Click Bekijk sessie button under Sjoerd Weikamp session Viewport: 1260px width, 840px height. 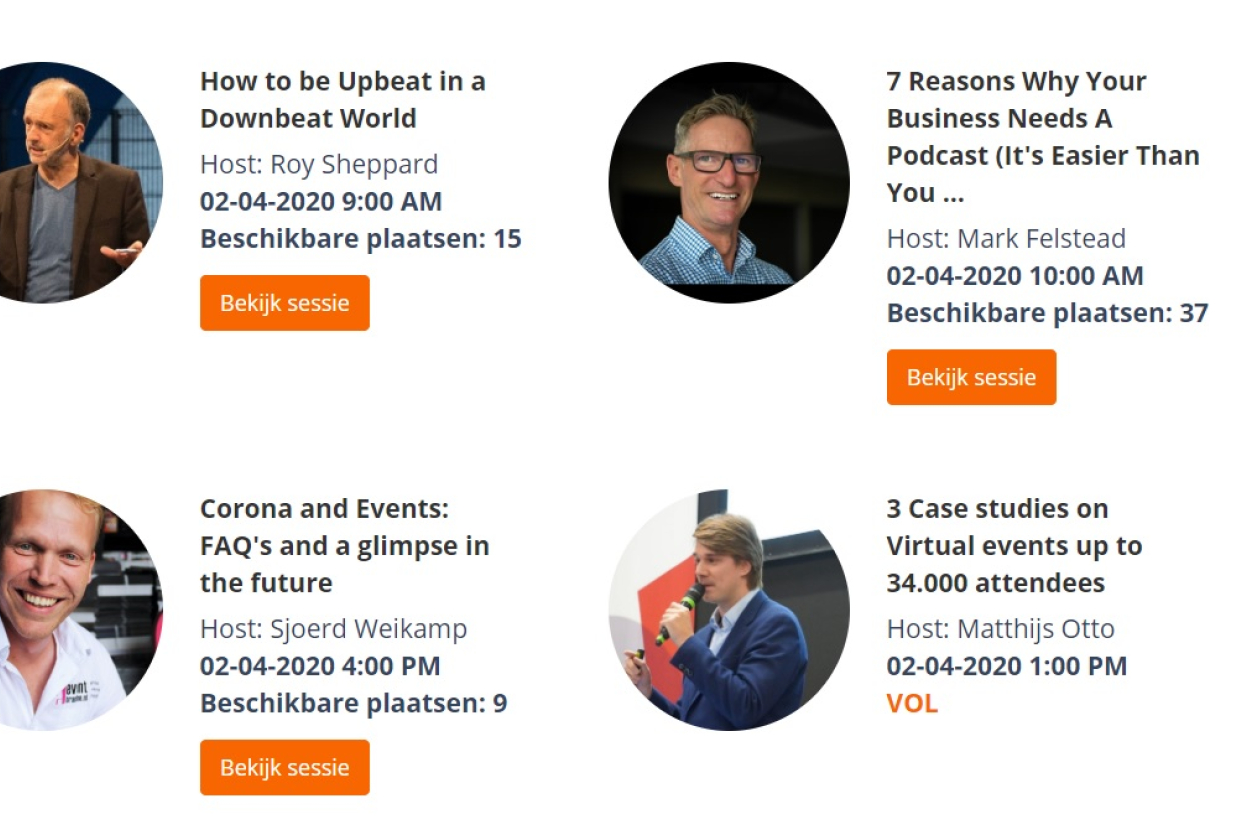pos(285,767)
